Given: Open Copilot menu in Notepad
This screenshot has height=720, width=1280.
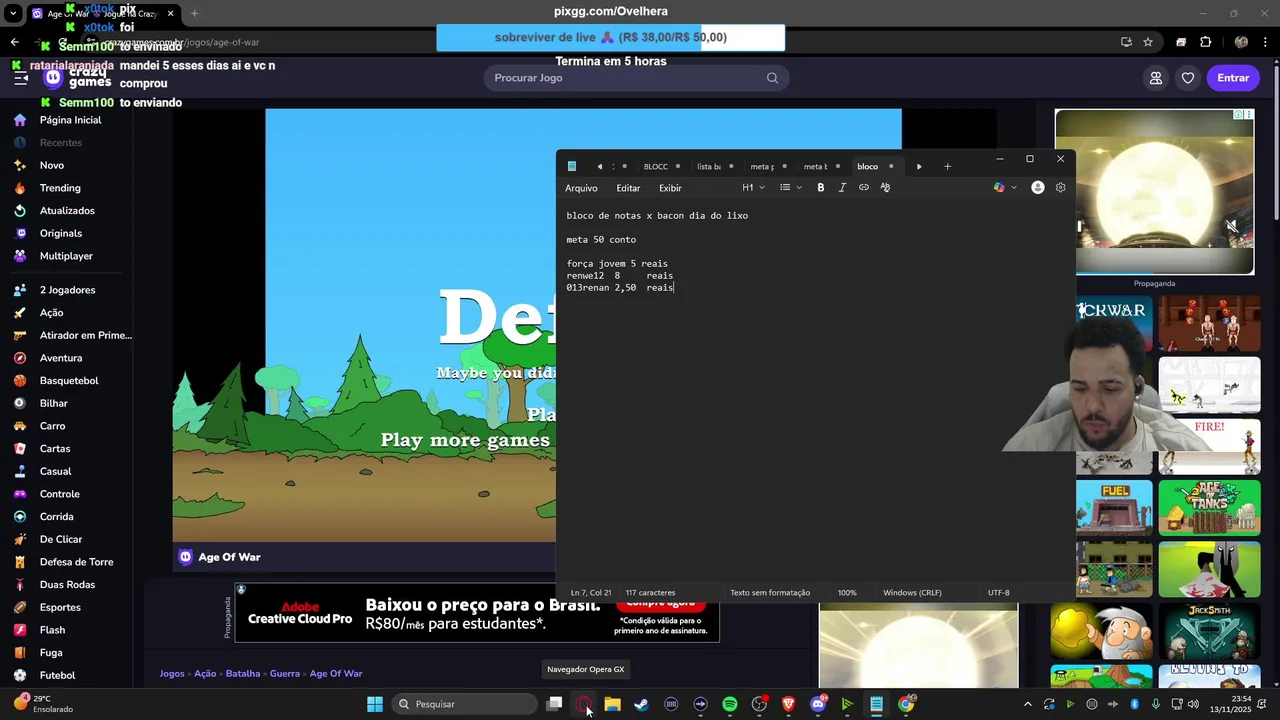Looking at the screenshot, I should [x=1005, y=188].
